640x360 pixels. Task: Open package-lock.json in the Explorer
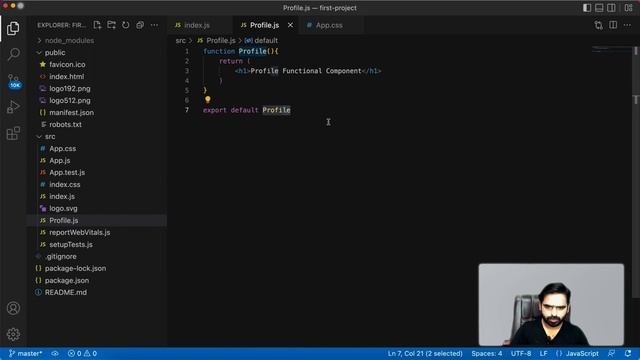pyautogui.click(x=97, y=268)
